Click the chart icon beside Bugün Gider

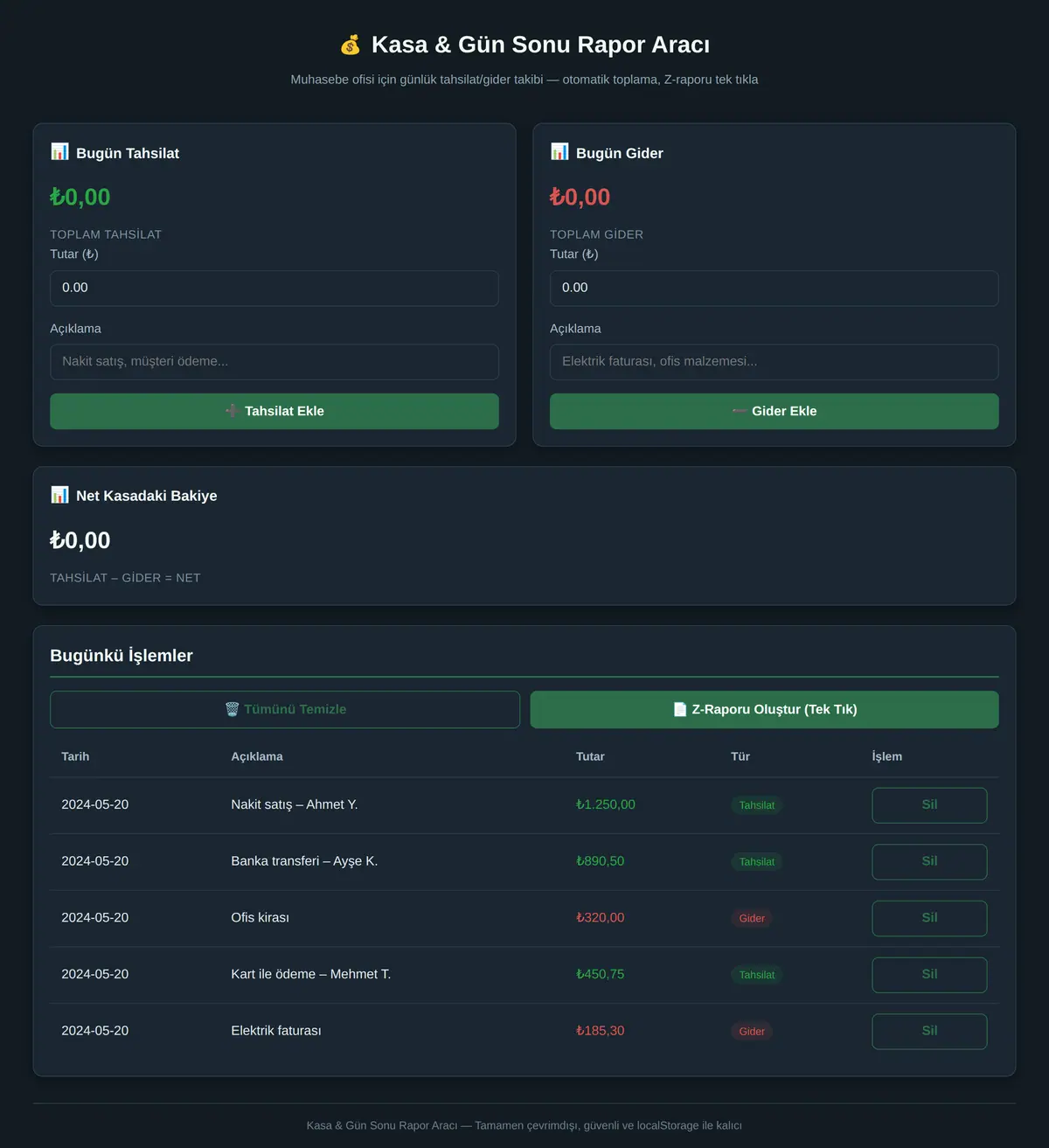click(559, 152)
